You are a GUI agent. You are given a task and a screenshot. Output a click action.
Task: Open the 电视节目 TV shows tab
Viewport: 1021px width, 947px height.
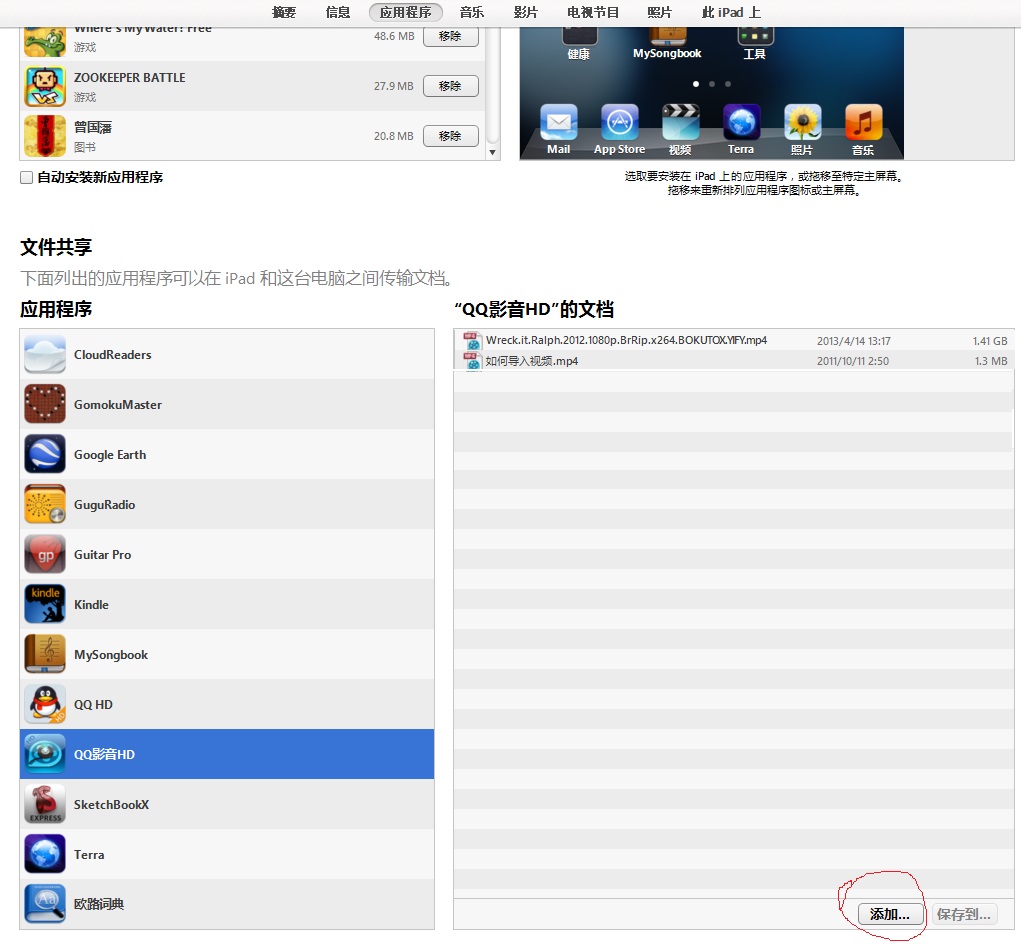593,12
